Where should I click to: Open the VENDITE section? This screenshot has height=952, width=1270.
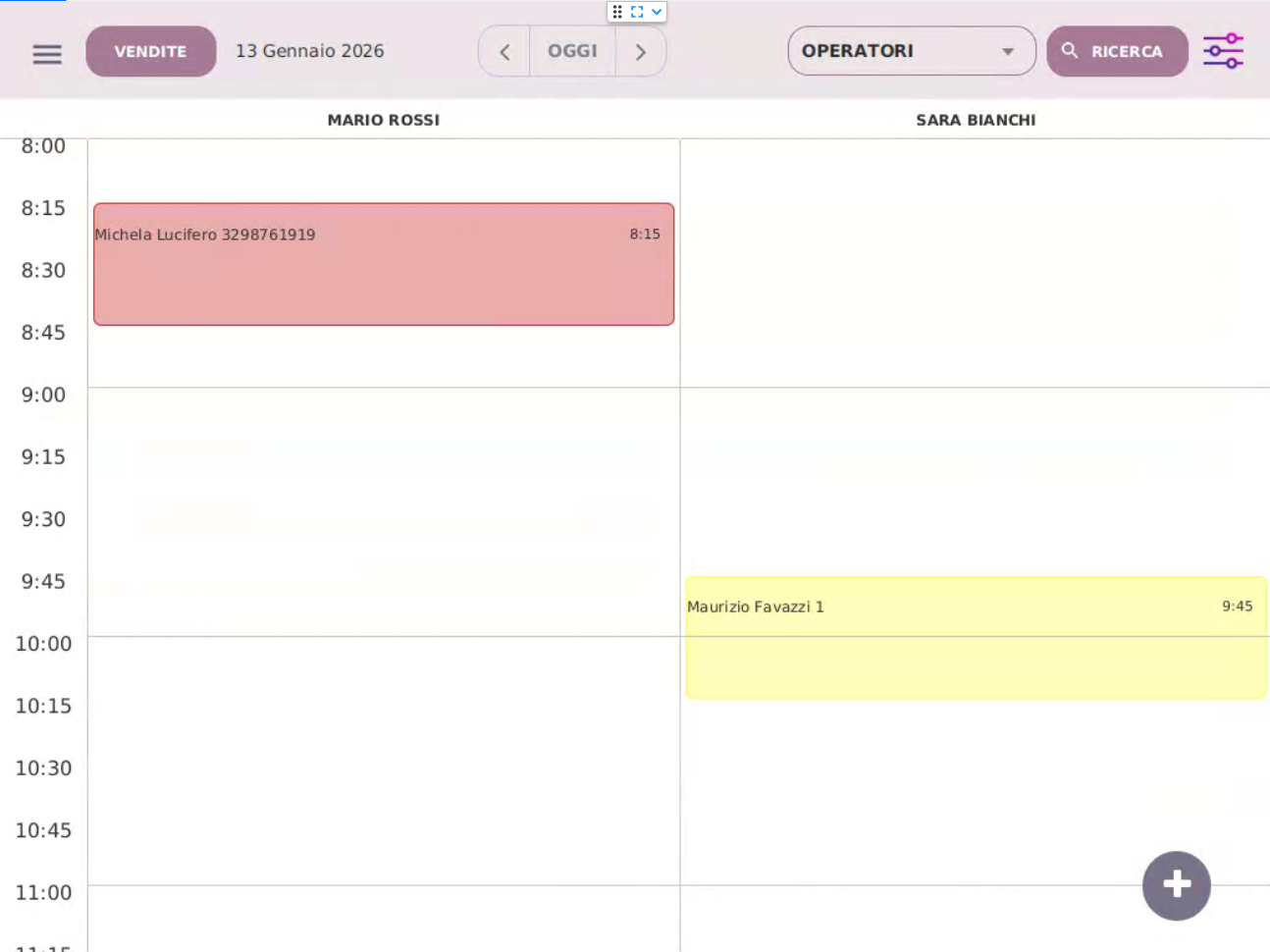150,51
